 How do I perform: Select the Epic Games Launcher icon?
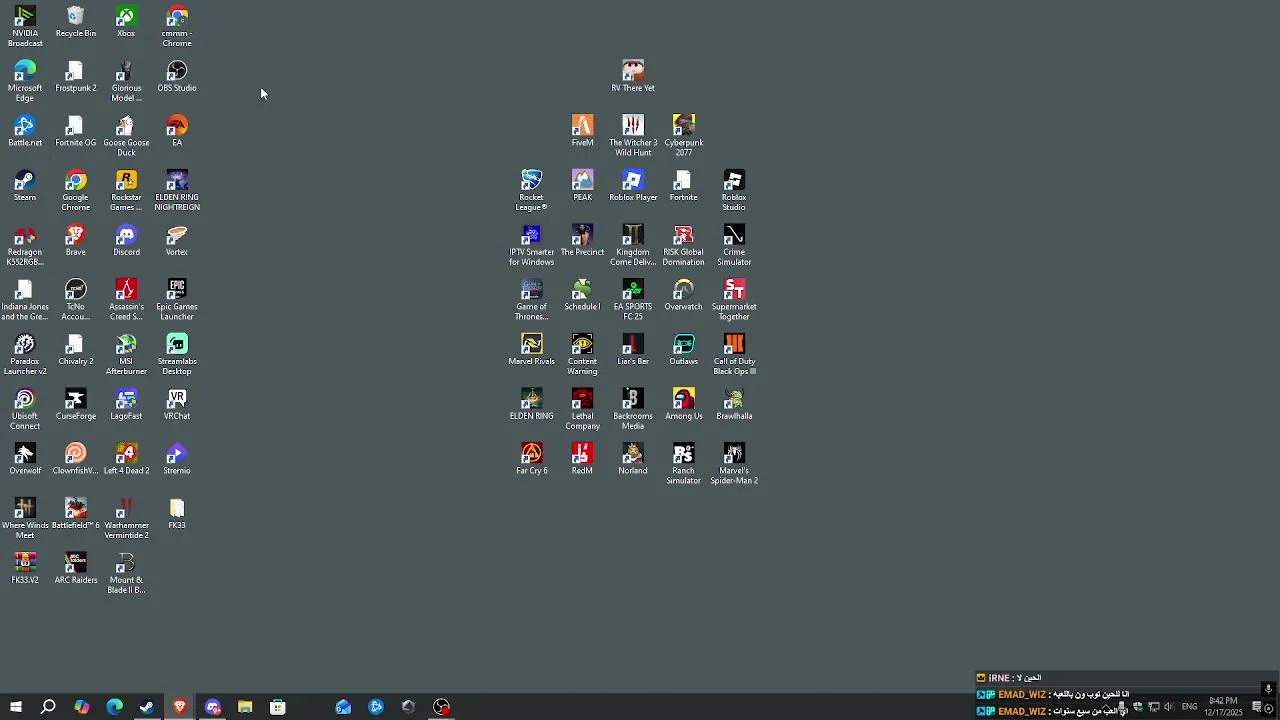coord(177,300)
